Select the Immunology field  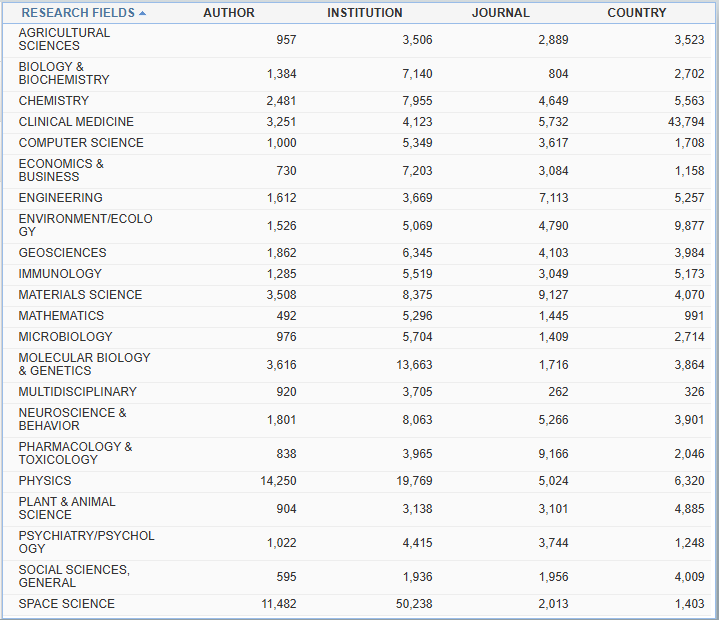[60, 274]
